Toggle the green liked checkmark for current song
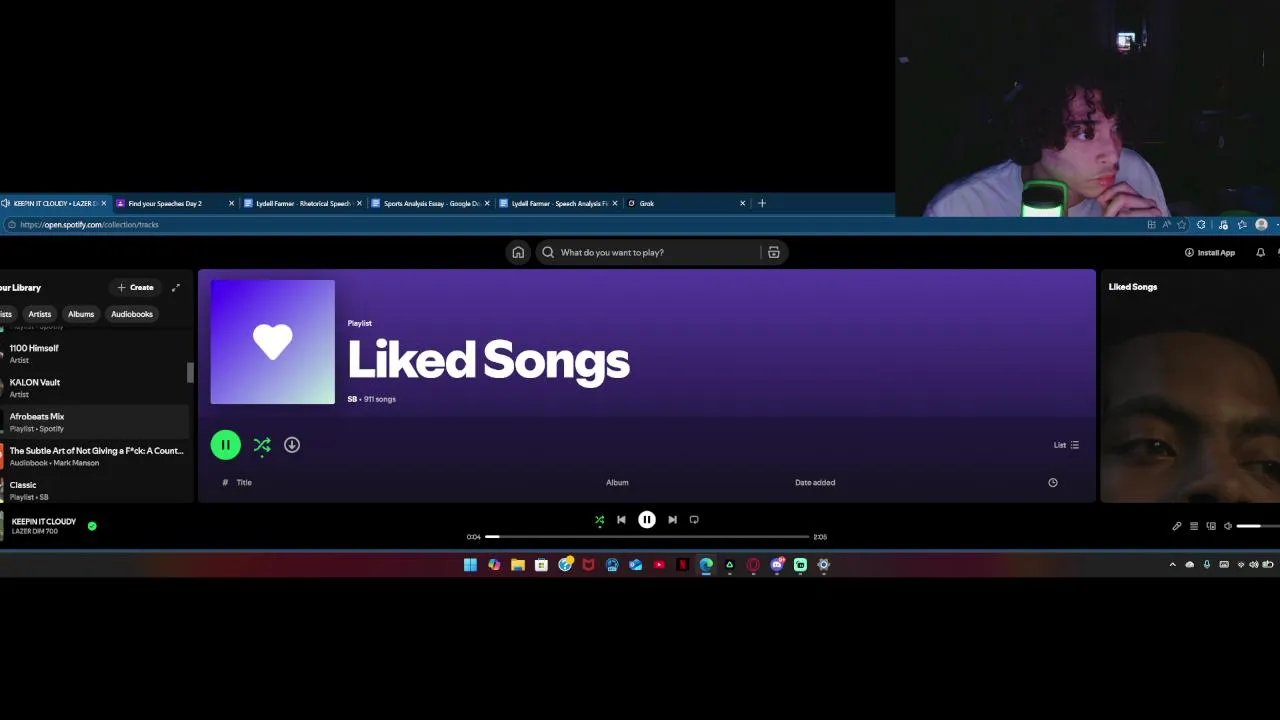Viewport: 1280px width, 720px height. coord(92,525)
